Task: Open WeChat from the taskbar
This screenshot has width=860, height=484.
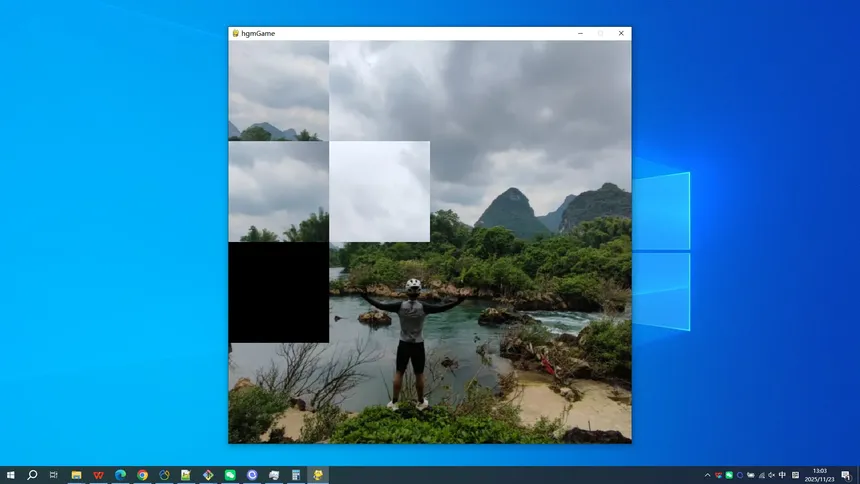Action: pos(230,475)
